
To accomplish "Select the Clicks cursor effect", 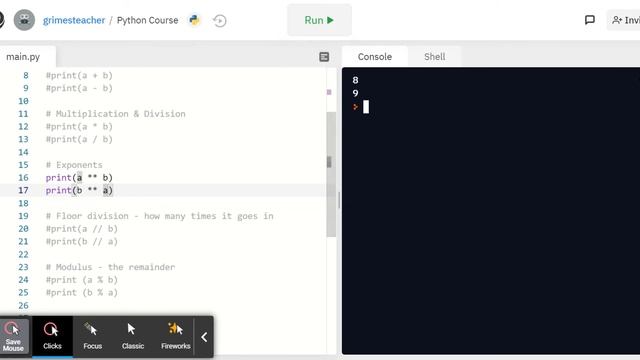I will (52, 336).
